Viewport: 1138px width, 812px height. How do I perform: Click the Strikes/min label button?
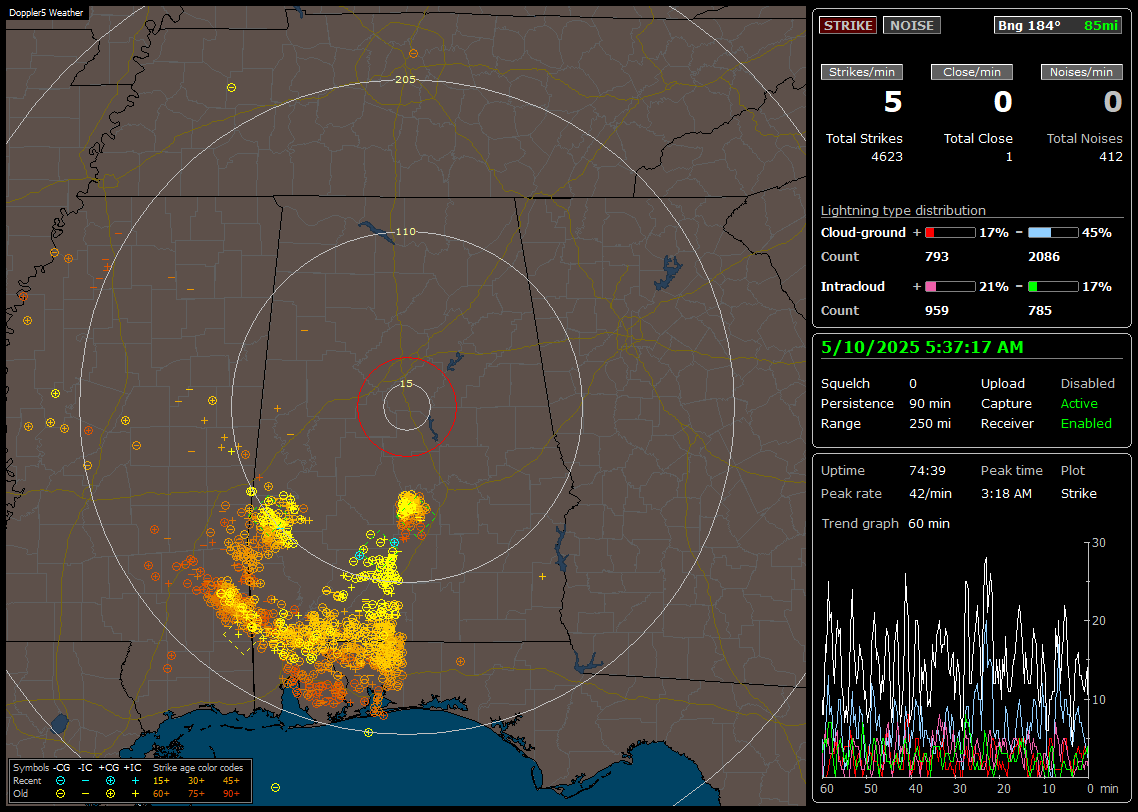(861, 72)
